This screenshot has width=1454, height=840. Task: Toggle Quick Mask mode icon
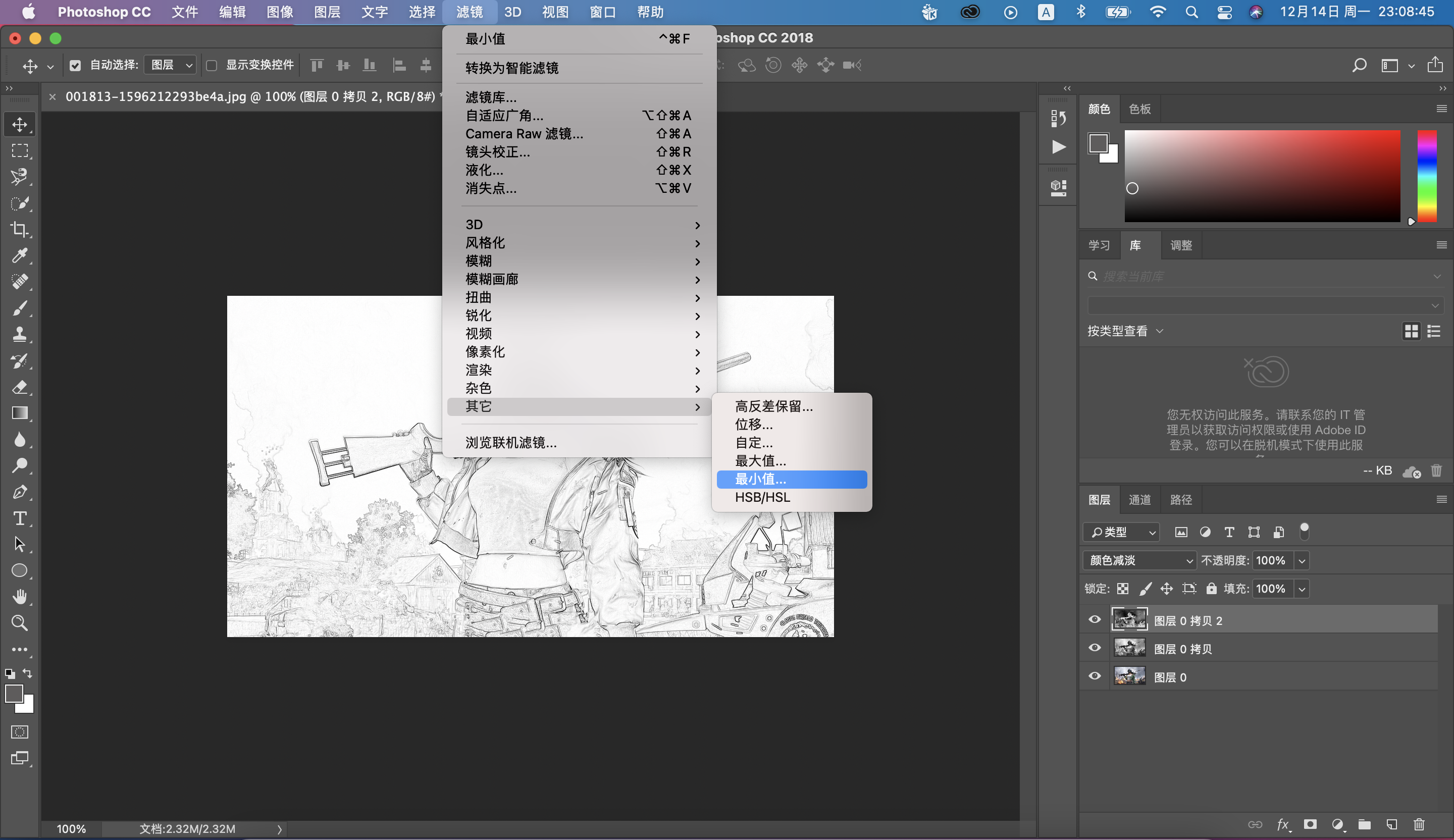[20, 732]
